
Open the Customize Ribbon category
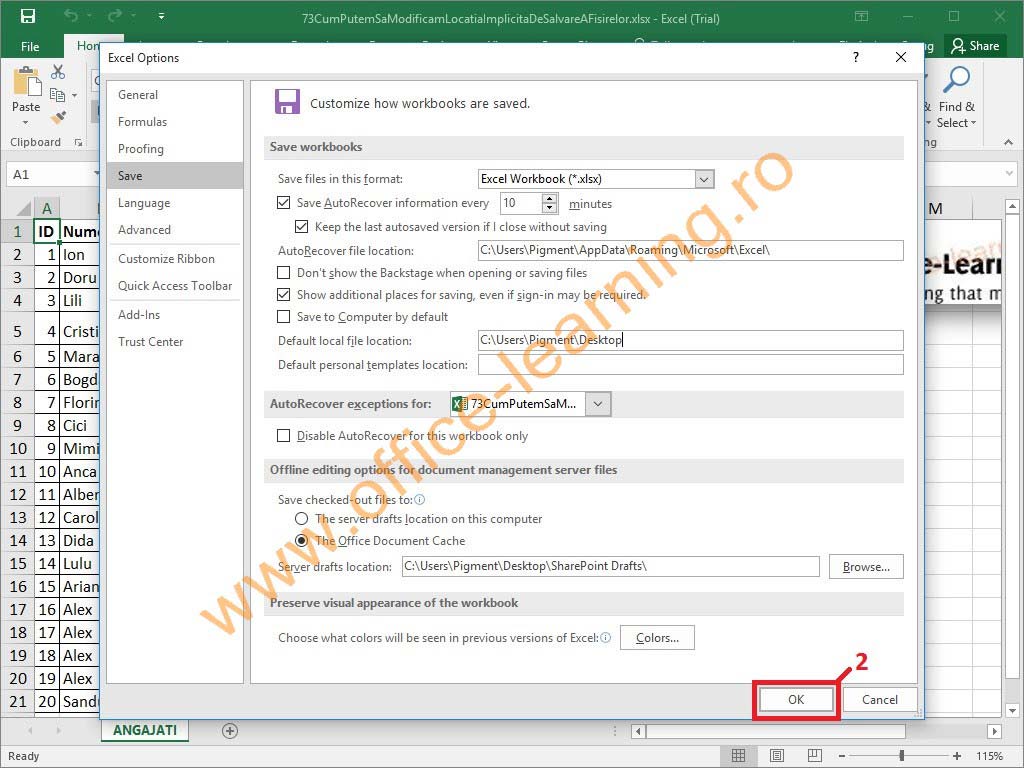coord(175,259)
